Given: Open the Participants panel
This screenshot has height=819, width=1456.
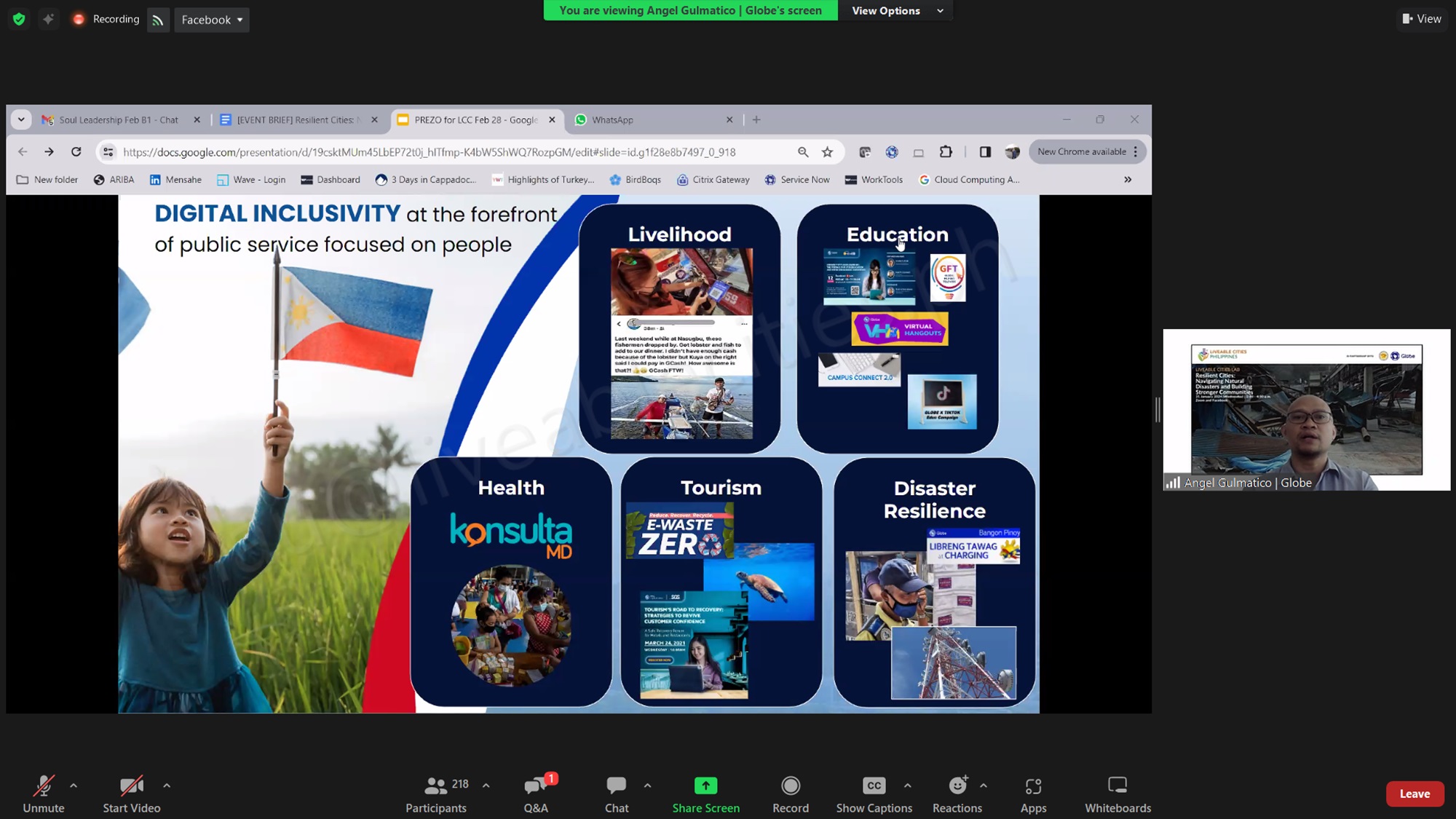Looking at the screenshot, I should [x=436, y=794].
